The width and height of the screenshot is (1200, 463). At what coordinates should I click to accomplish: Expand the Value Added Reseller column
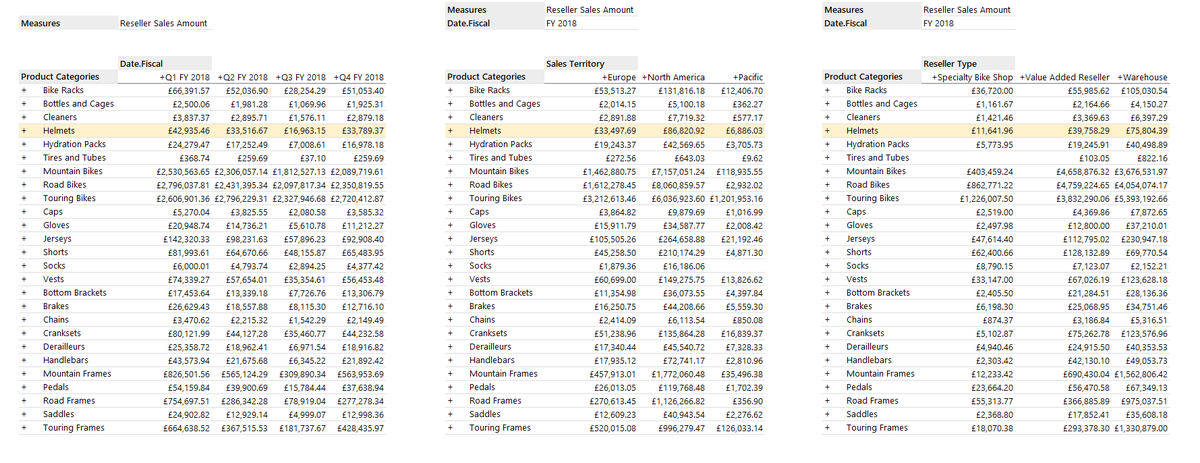tap(1024, 77)
